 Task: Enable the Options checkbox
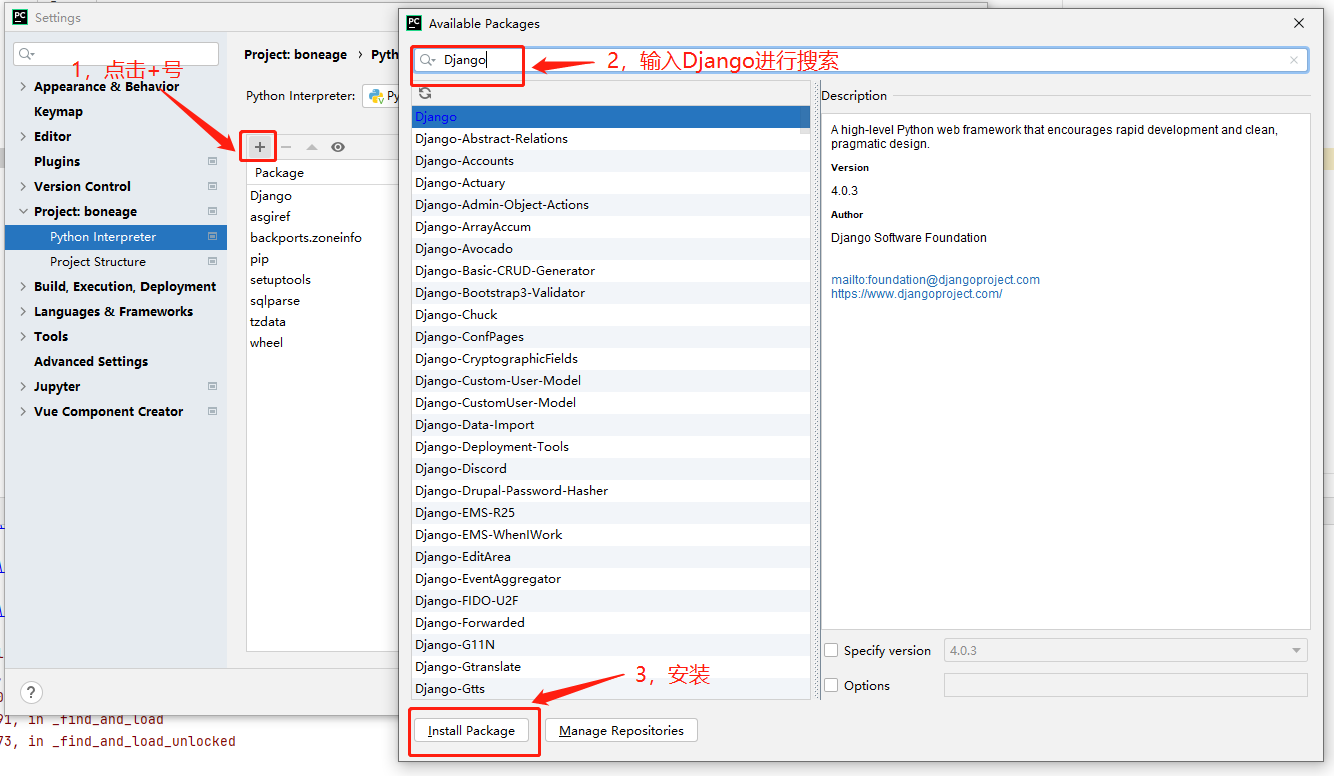(x=831, y=685)
